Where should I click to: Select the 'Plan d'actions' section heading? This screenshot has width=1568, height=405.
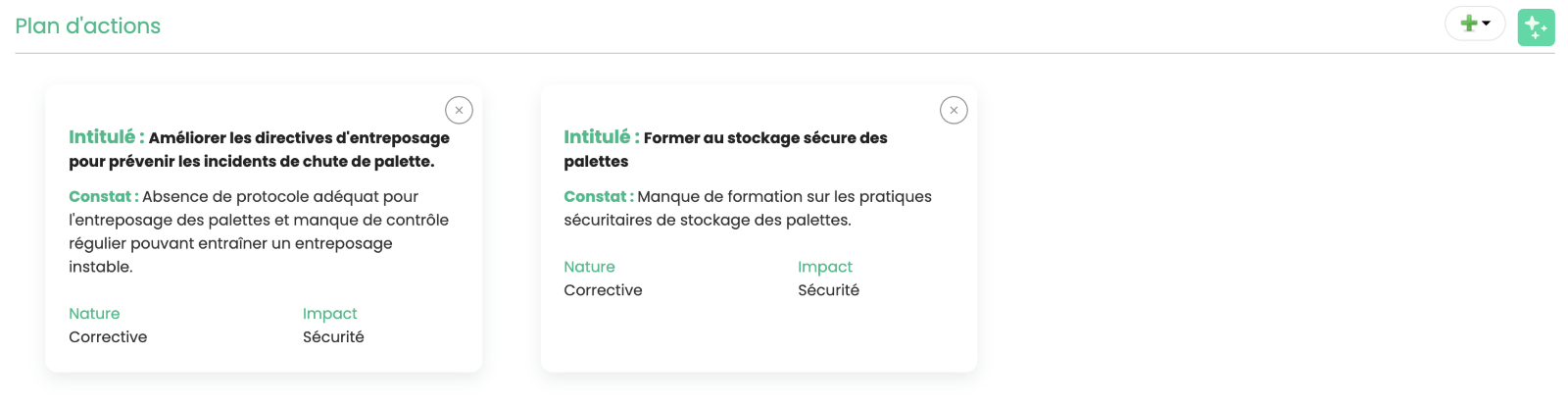(88, 26)
